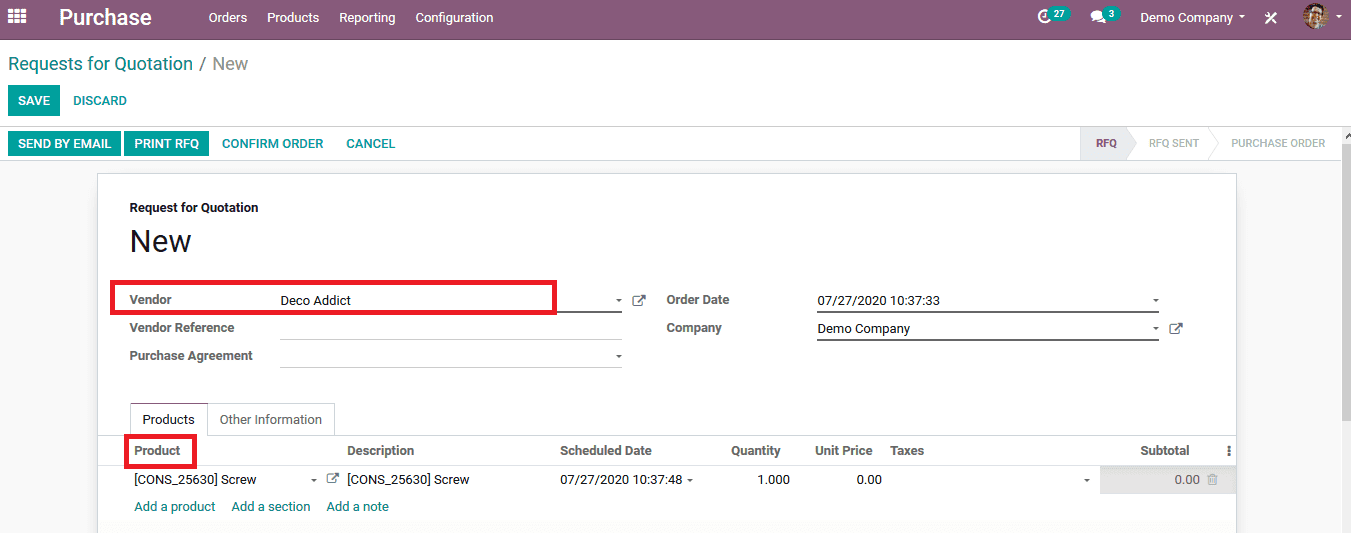Sort by Quantity column header
The height and width of the screenshot is (533, 1351).
(x=756, y=451)
